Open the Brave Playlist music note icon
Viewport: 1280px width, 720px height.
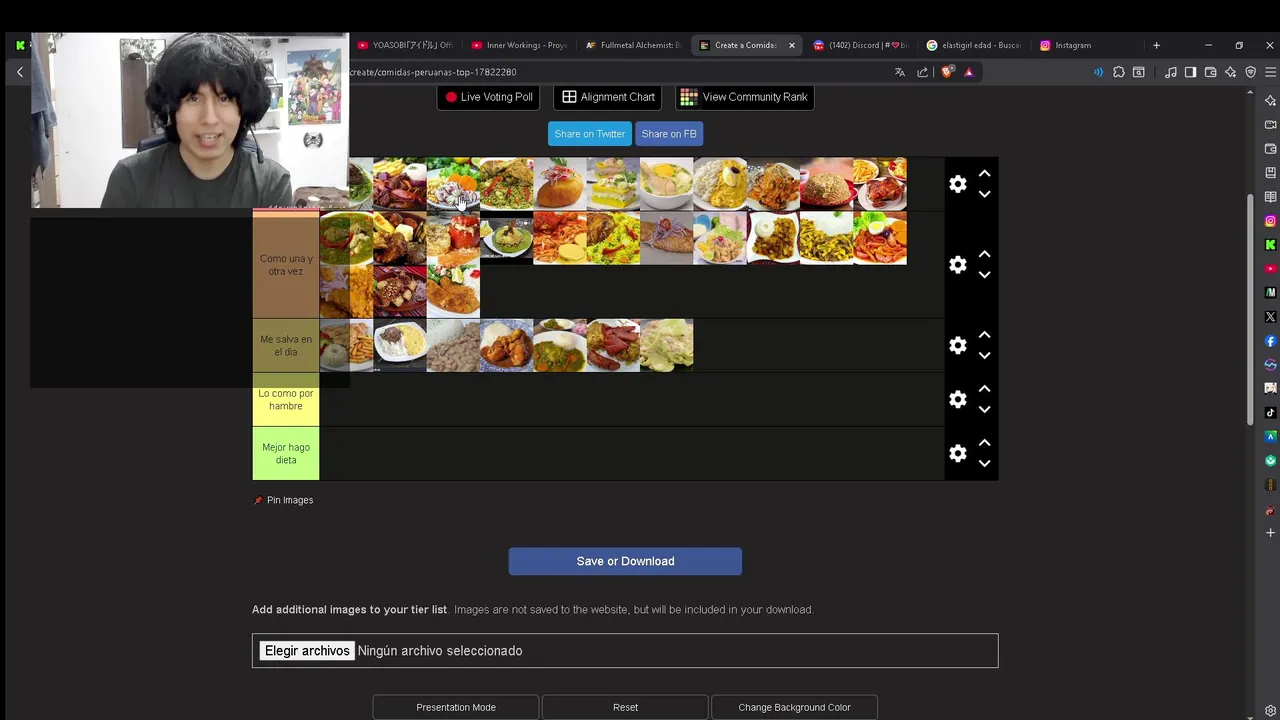[1170, 72]
